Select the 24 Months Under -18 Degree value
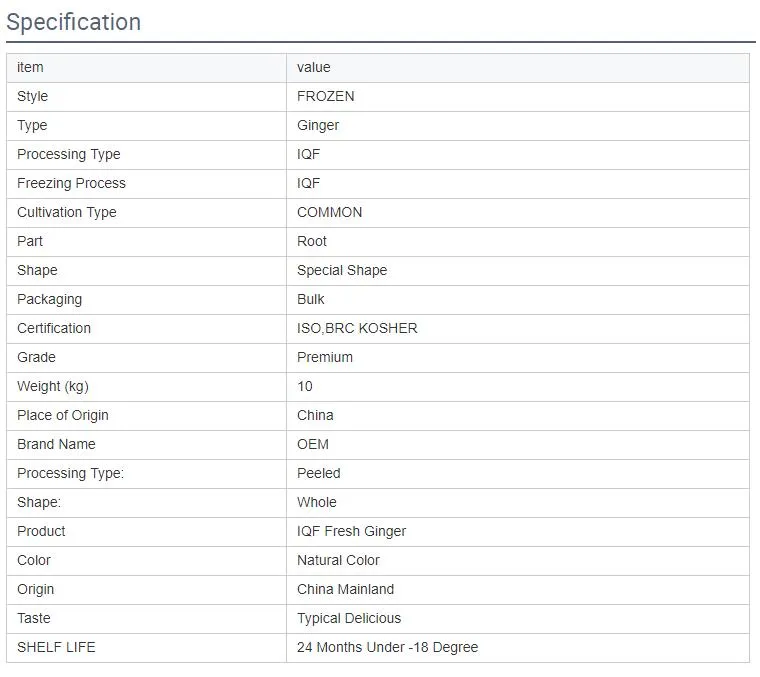The width and height of the screenshot is (760, 677). (x=387, y=647)
